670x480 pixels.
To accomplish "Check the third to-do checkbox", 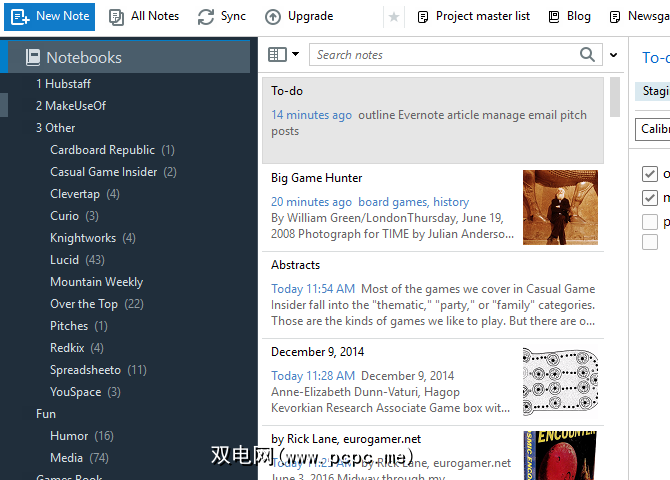I will coord(650,222).
